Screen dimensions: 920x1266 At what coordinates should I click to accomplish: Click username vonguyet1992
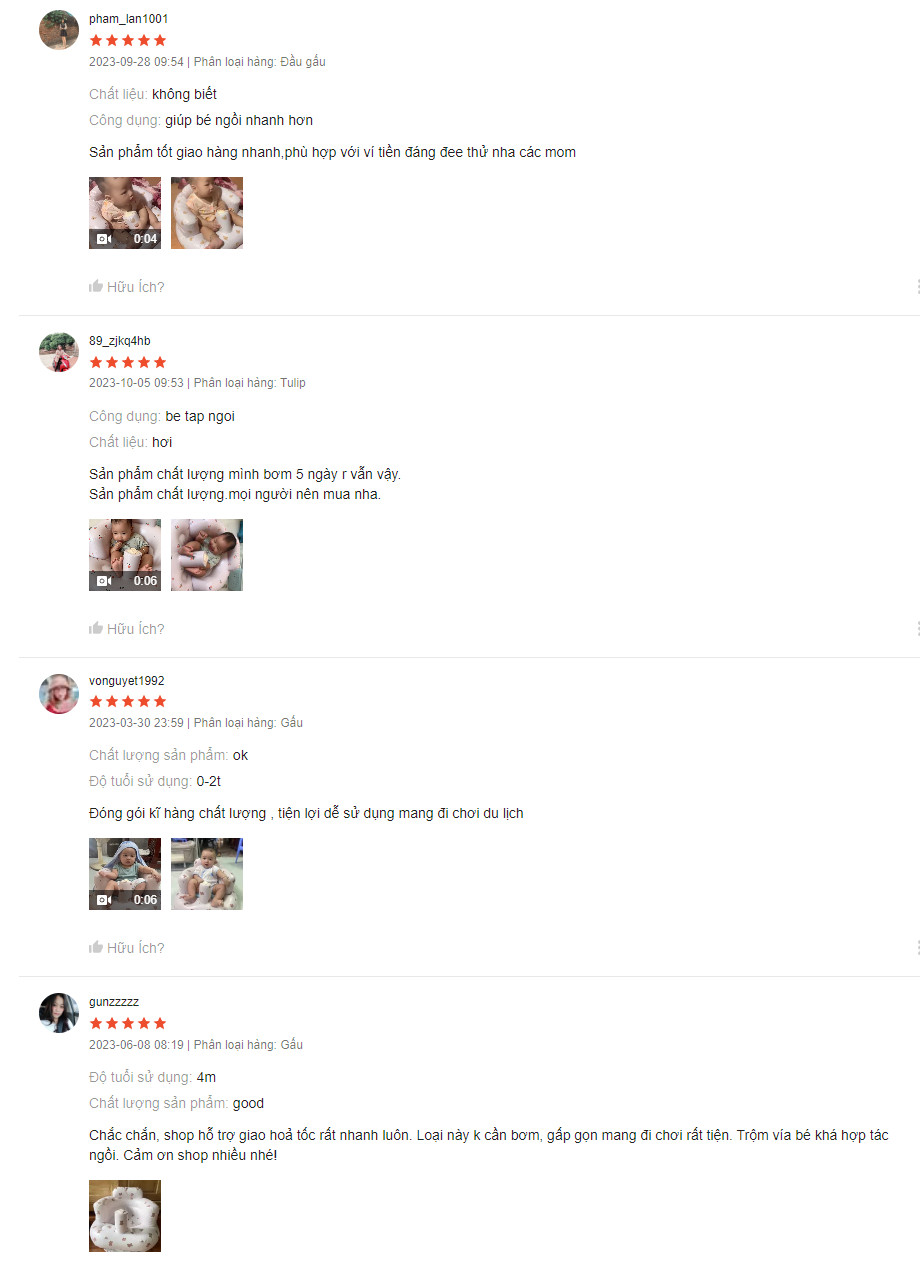pyautogui.click(x=127, y=681)
